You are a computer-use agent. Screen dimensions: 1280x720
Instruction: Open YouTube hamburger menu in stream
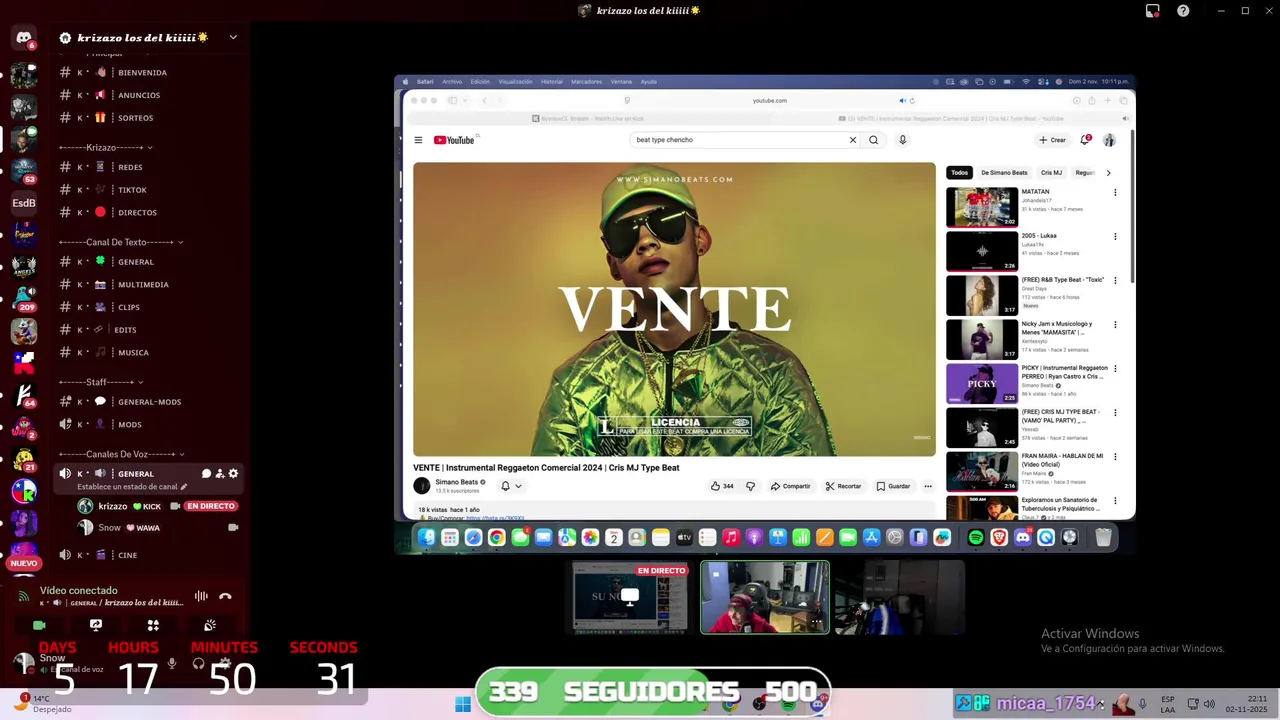(x=418, y=140)
